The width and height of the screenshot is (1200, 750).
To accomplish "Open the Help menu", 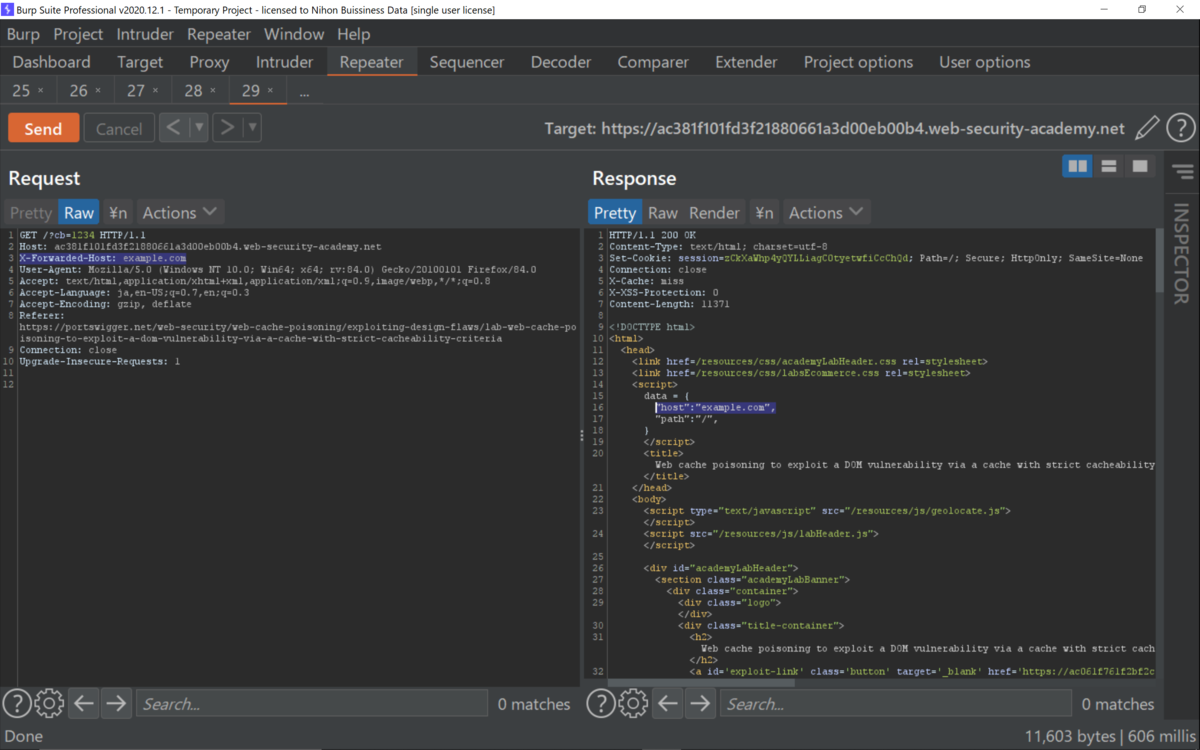I will (x=353, y=34).
